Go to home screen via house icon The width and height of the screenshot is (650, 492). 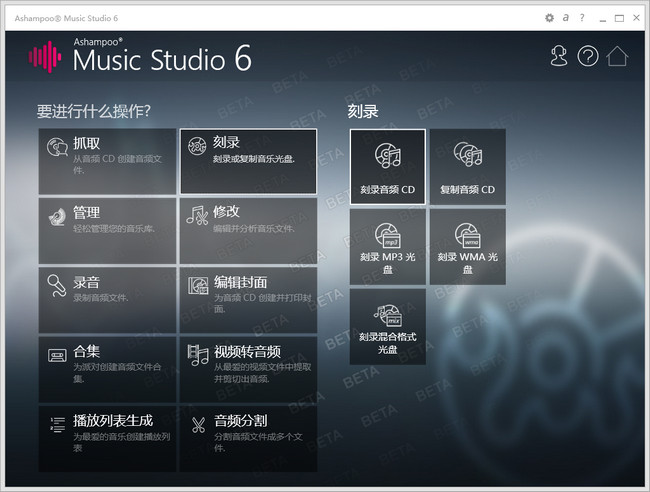(x=617, y=56)
